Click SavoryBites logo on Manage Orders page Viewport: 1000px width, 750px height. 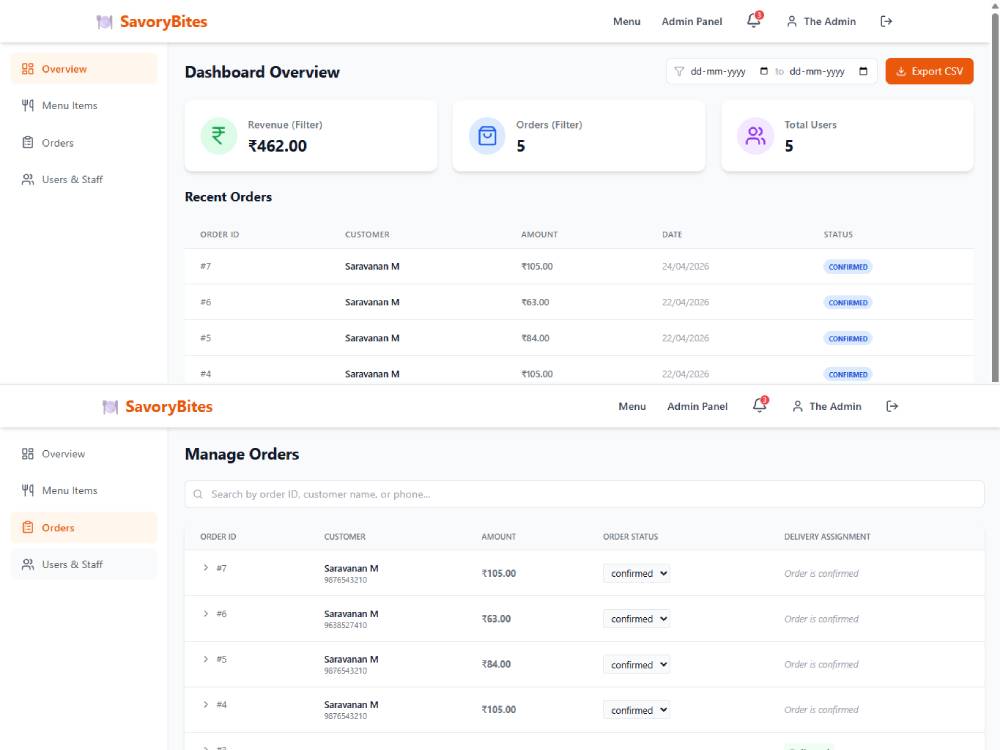click(x=158, y=406)
